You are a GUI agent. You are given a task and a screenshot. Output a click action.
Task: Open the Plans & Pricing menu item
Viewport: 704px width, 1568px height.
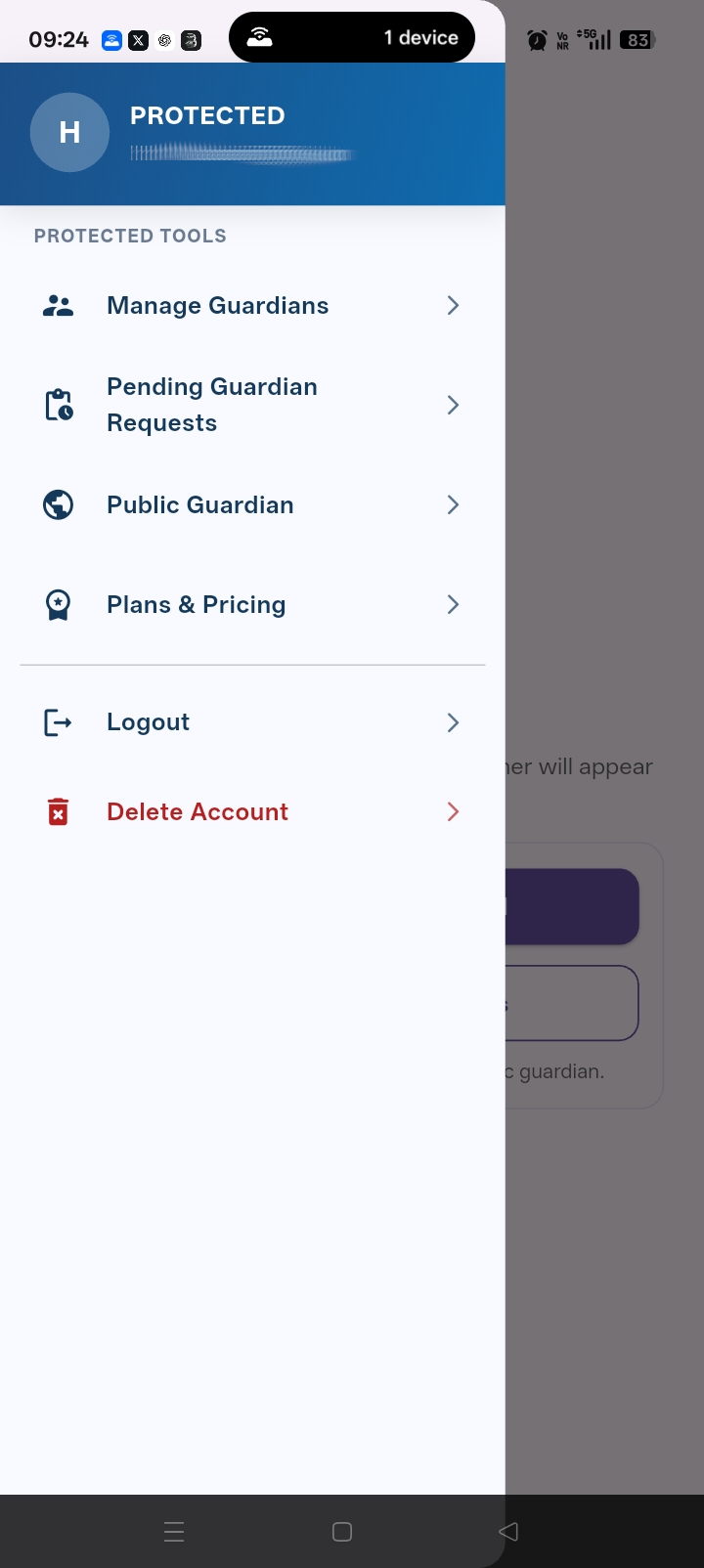[x=197, y=605]
